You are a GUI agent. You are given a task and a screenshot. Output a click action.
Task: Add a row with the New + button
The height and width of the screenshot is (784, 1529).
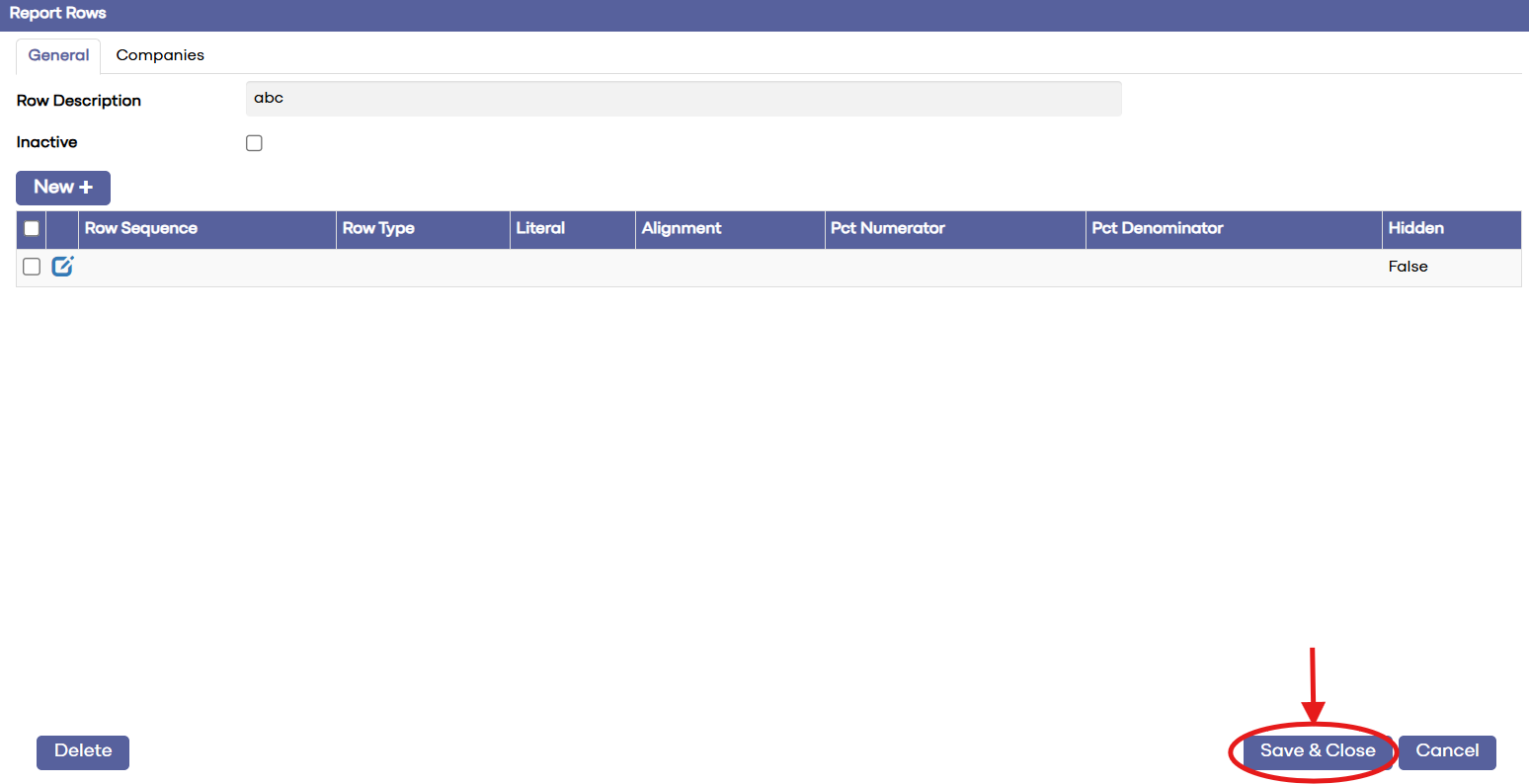(x=63, y=188)
